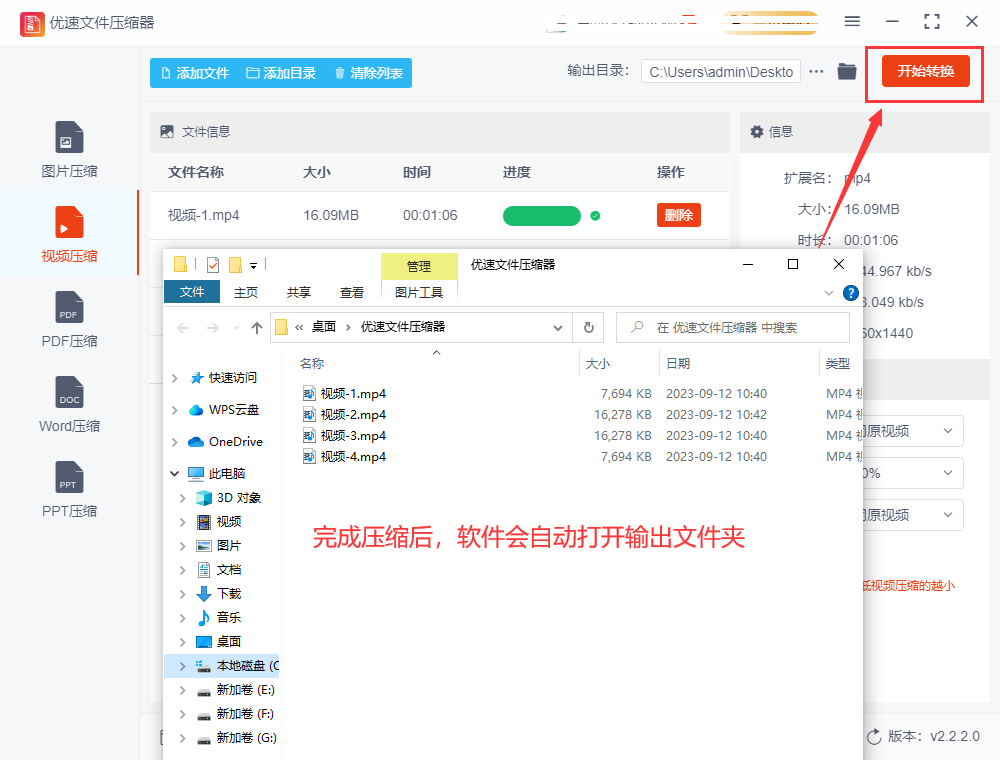Viewport: 1000px width, 760px height.
Task: Sort files by 大小 column header
Action: (x=598, y=363)
